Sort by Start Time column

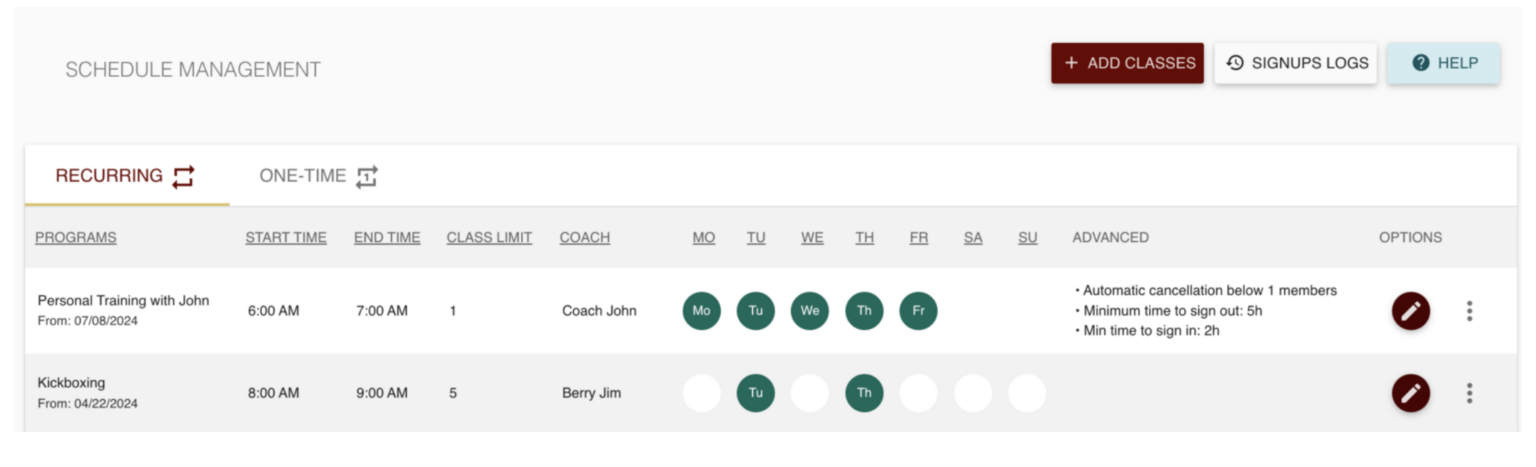286,238
